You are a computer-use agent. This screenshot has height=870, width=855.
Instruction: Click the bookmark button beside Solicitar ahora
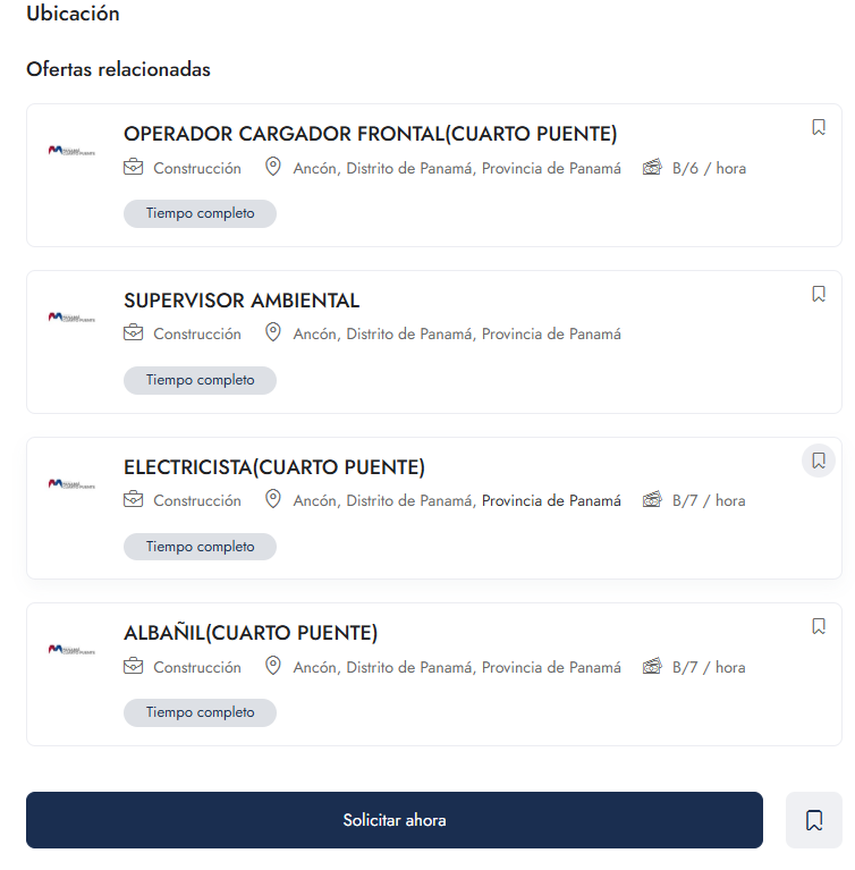pyautogui.click(x=814, y=820)
